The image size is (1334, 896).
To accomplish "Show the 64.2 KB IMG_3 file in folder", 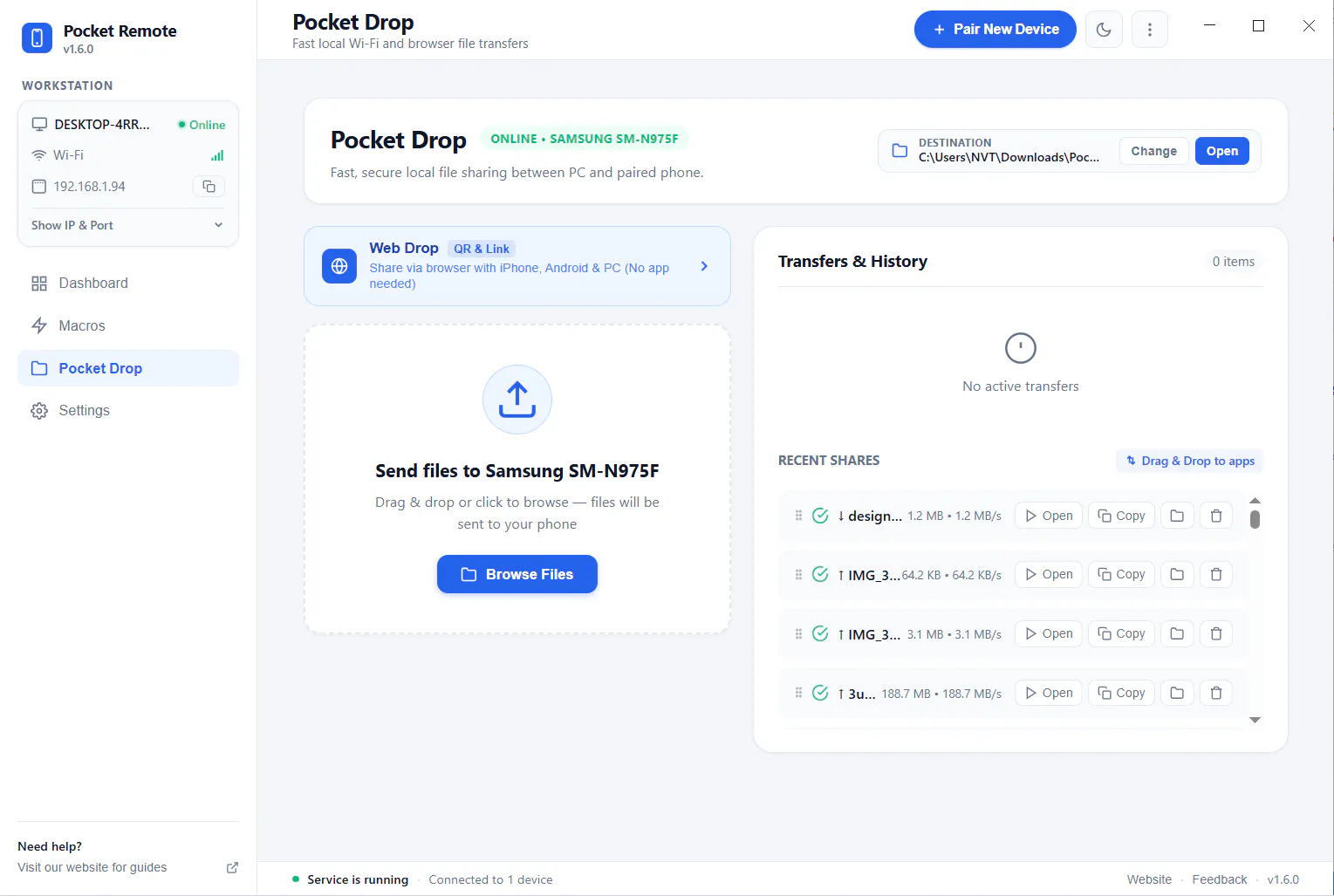I will (1177, 574).
